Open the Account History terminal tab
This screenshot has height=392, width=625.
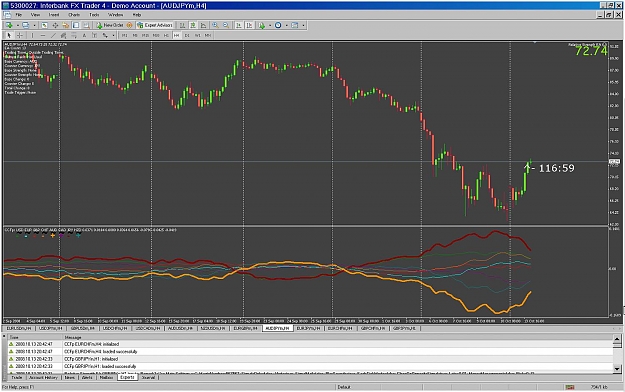click(x=43, y=377)
